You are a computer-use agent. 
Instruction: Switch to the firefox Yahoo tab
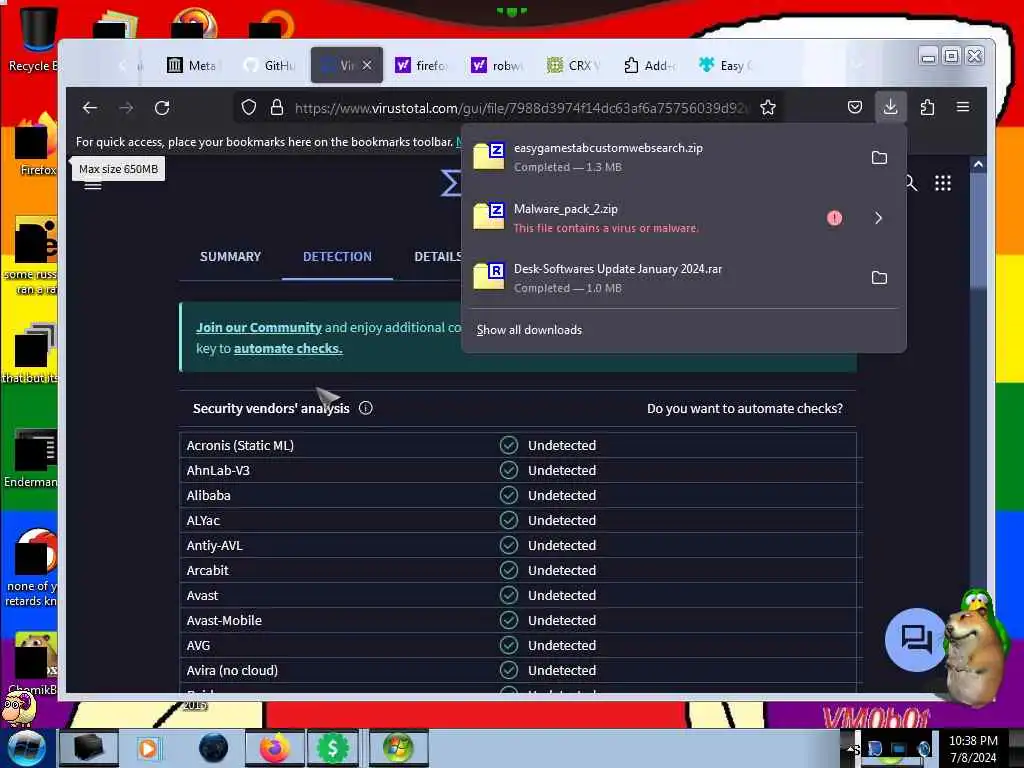[x=421, y=65]
